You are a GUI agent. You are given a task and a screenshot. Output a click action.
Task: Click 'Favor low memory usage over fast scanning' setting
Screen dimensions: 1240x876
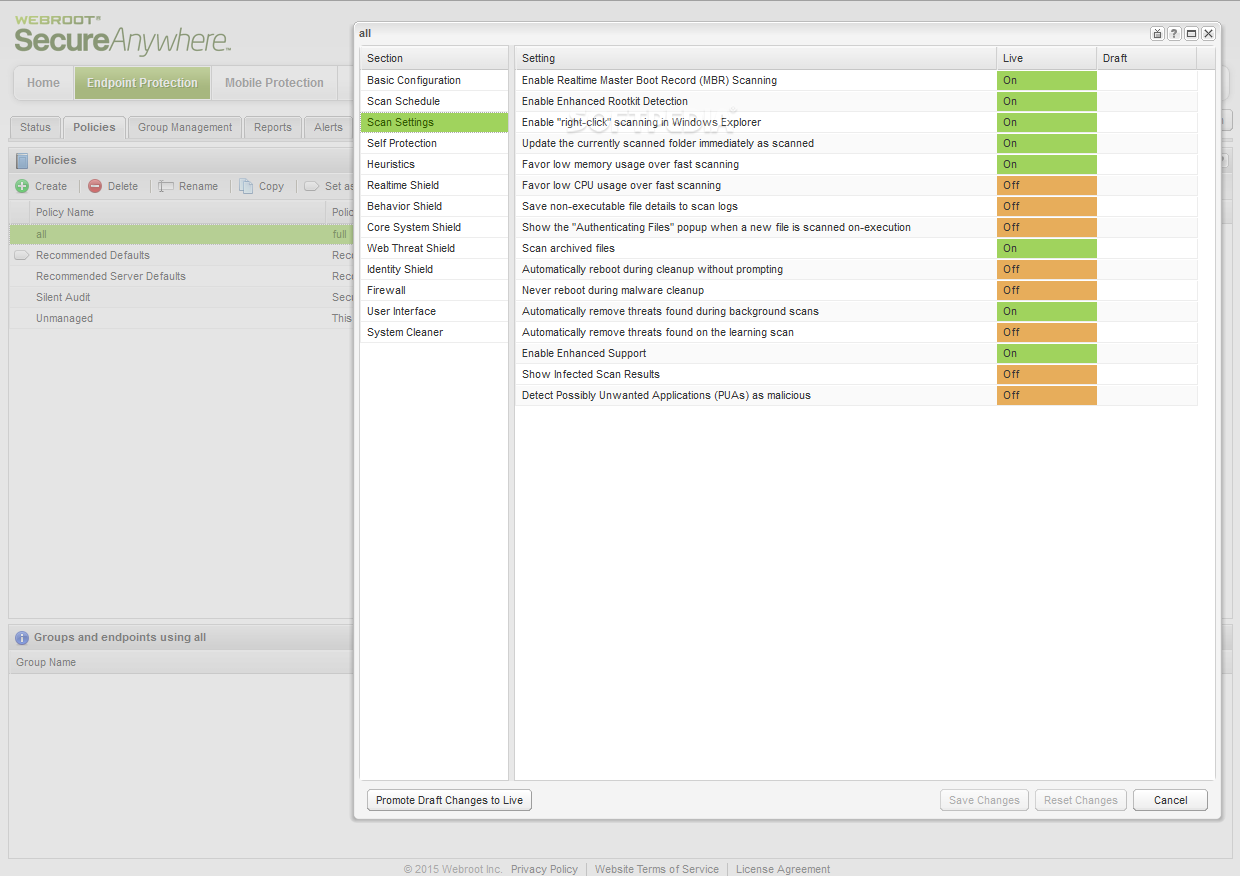point(630,164)
